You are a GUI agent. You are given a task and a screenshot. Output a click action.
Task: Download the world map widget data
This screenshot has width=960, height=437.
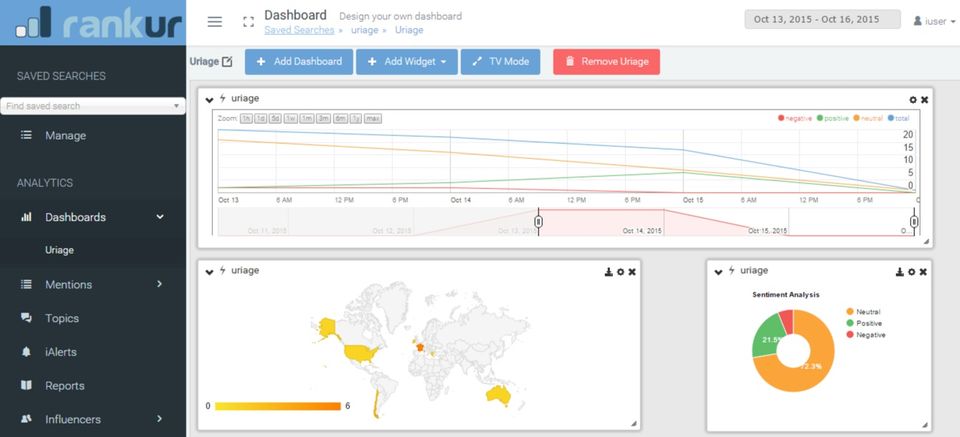[609, 272]
